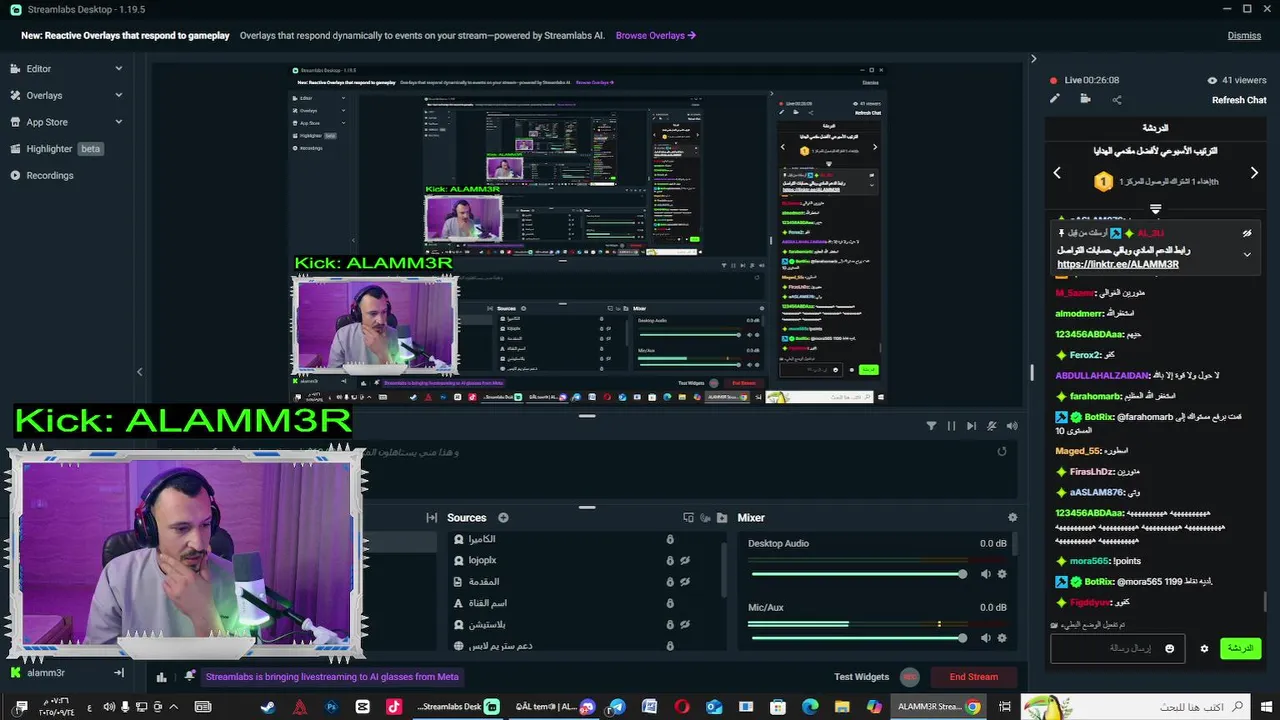
Task: Open Mic/Aux settings gear
Action: click(1002, 638)
